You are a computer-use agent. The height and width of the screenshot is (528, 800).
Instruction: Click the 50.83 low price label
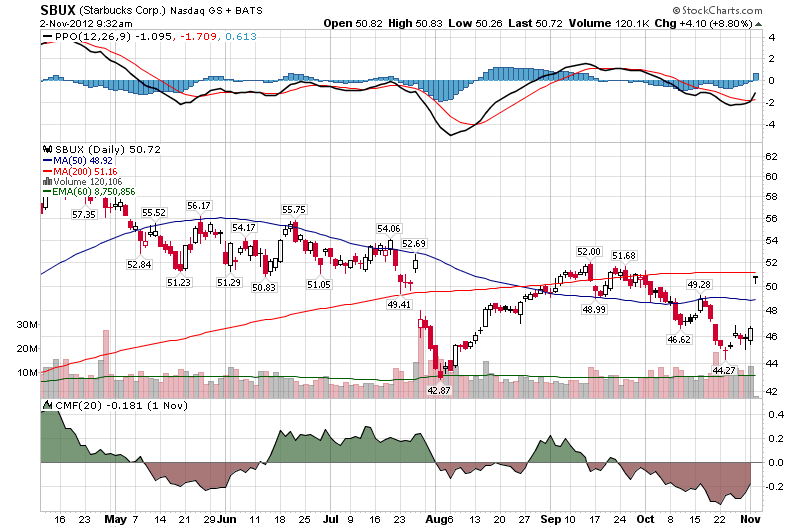click(264, 287)
